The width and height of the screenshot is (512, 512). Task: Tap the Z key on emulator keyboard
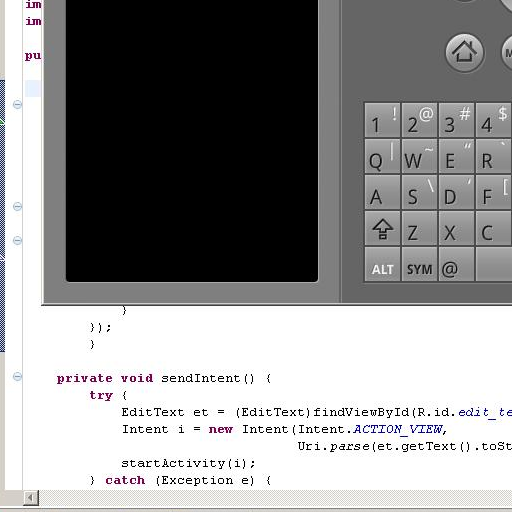point(419,228)
